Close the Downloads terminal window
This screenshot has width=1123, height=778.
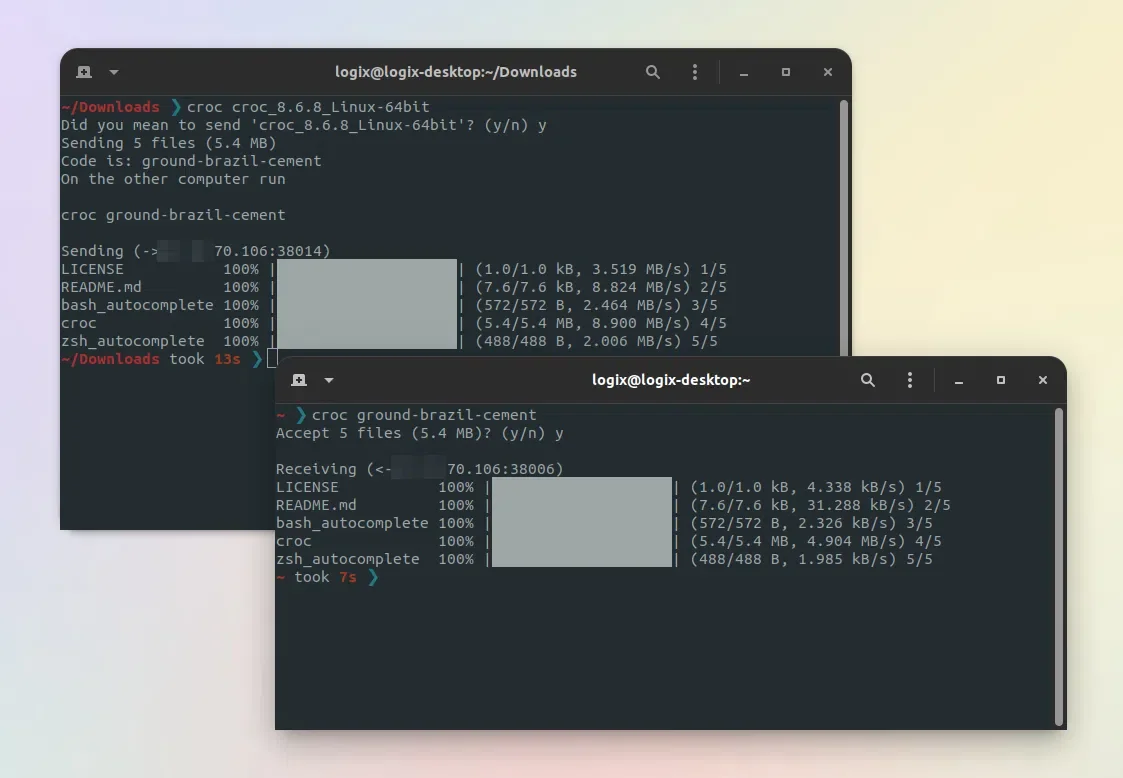[828, 72]
